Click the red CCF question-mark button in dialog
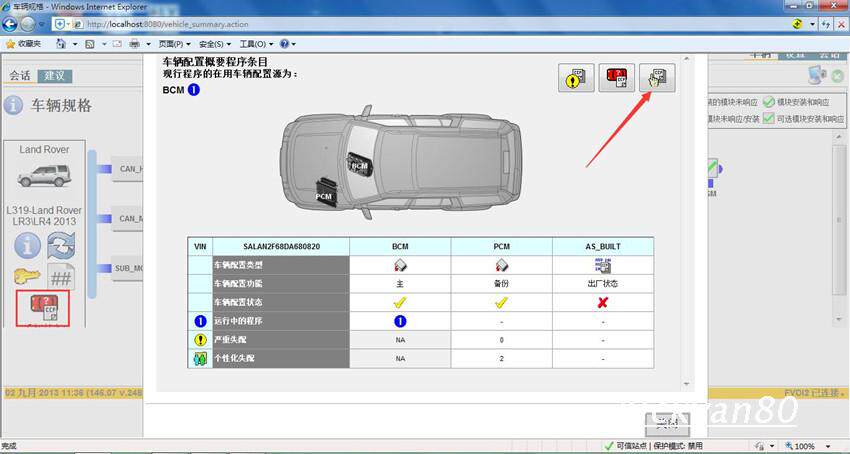This screenshot has width=850, height=454. tap(616, 78)
